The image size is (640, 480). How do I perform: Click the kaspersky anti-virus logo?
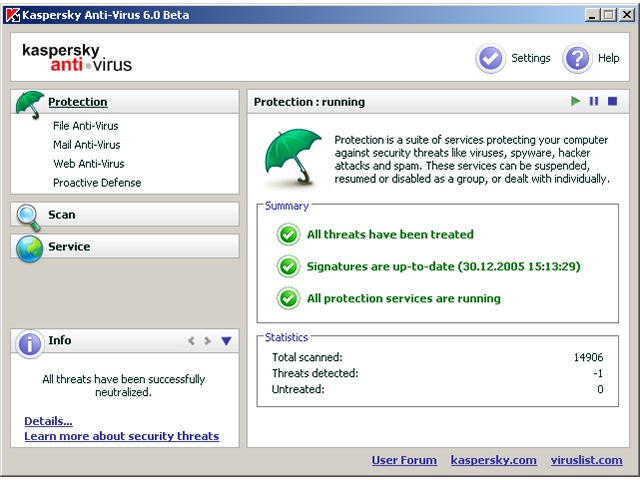click(x=77, y=58)
